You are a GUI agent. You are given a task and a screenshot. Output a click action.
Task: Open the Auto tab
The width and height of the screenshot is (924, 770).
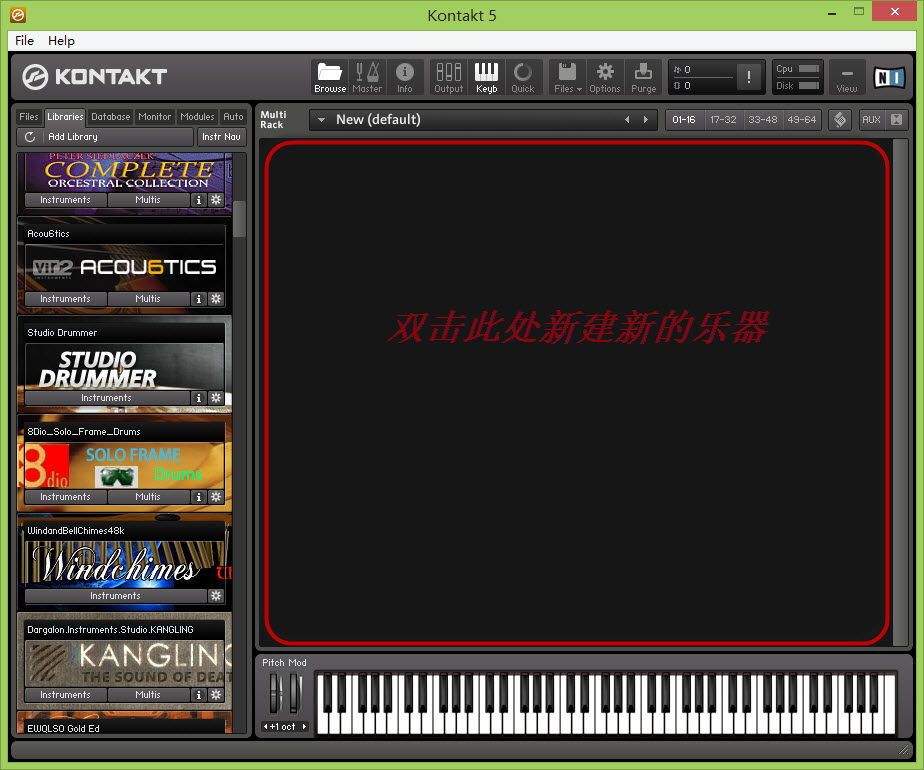(233, 117)
